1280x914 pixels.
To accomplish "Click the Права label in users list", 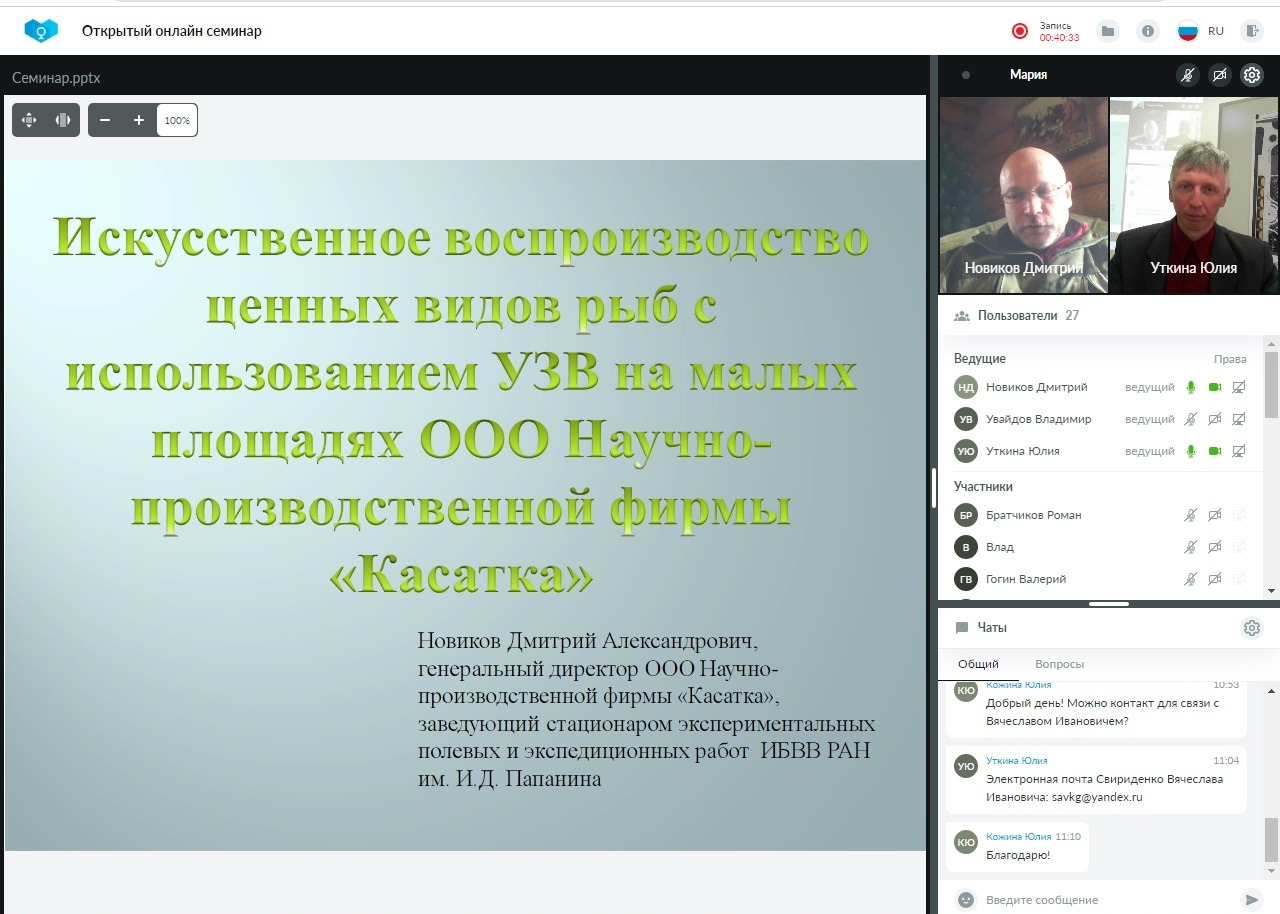I will [1230, 359].
